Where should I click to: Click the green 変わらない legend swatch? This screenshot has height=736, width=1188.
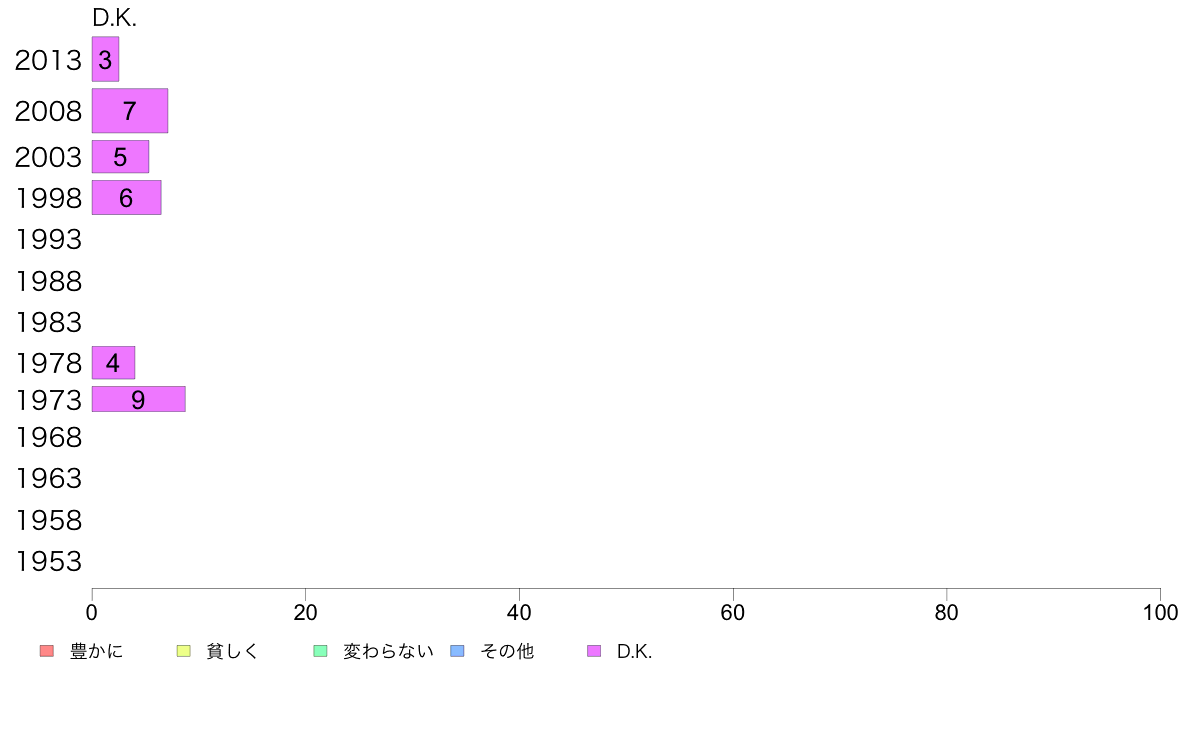tap(320, 651)
